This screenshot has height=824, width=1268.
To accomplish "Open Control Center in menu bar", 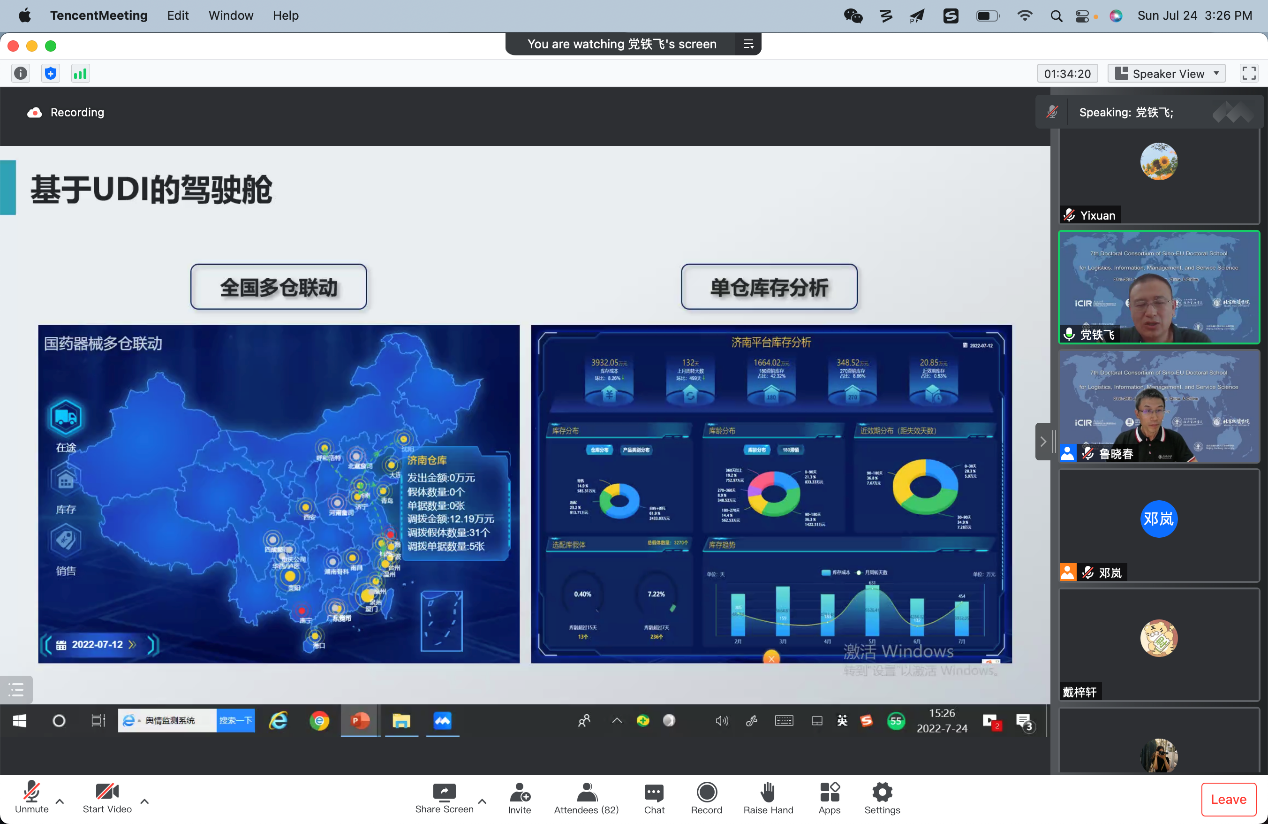I will (1085, 15).
